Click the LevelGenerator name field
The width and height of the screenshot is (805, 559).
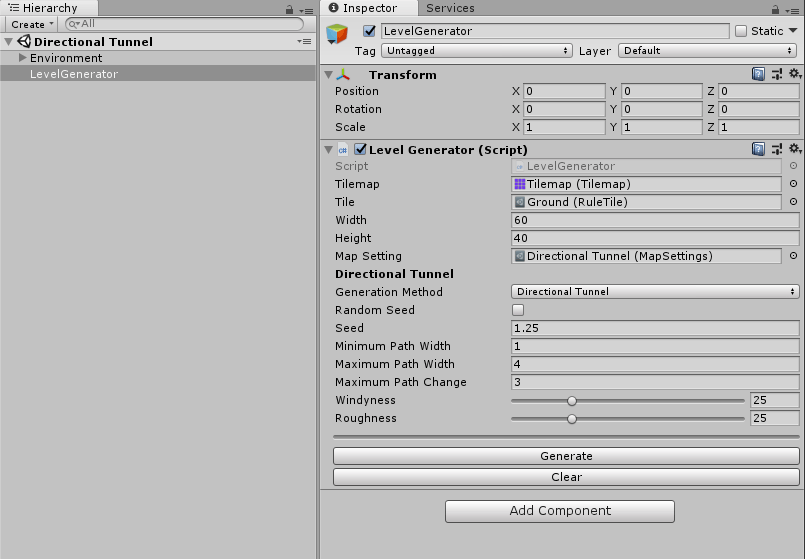(x=555, y=31)
